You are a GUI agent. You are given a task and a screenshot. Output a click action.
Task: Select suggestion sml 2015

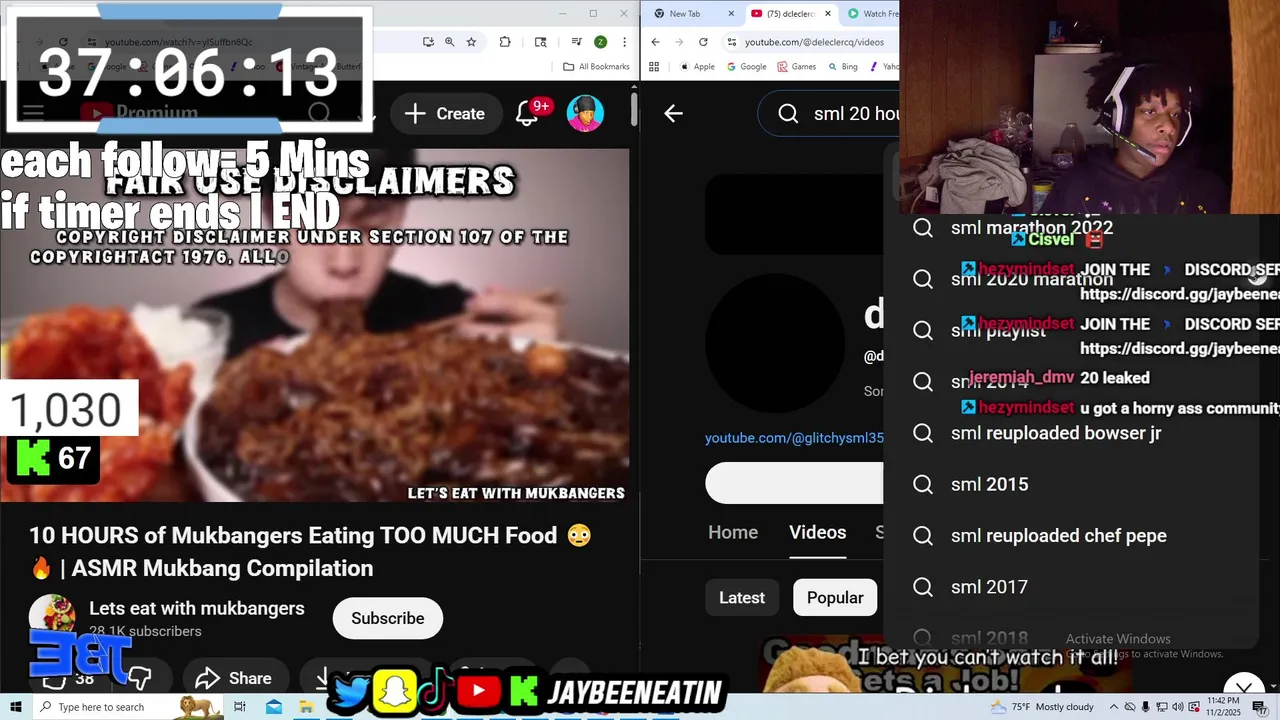tap(990, 484)
